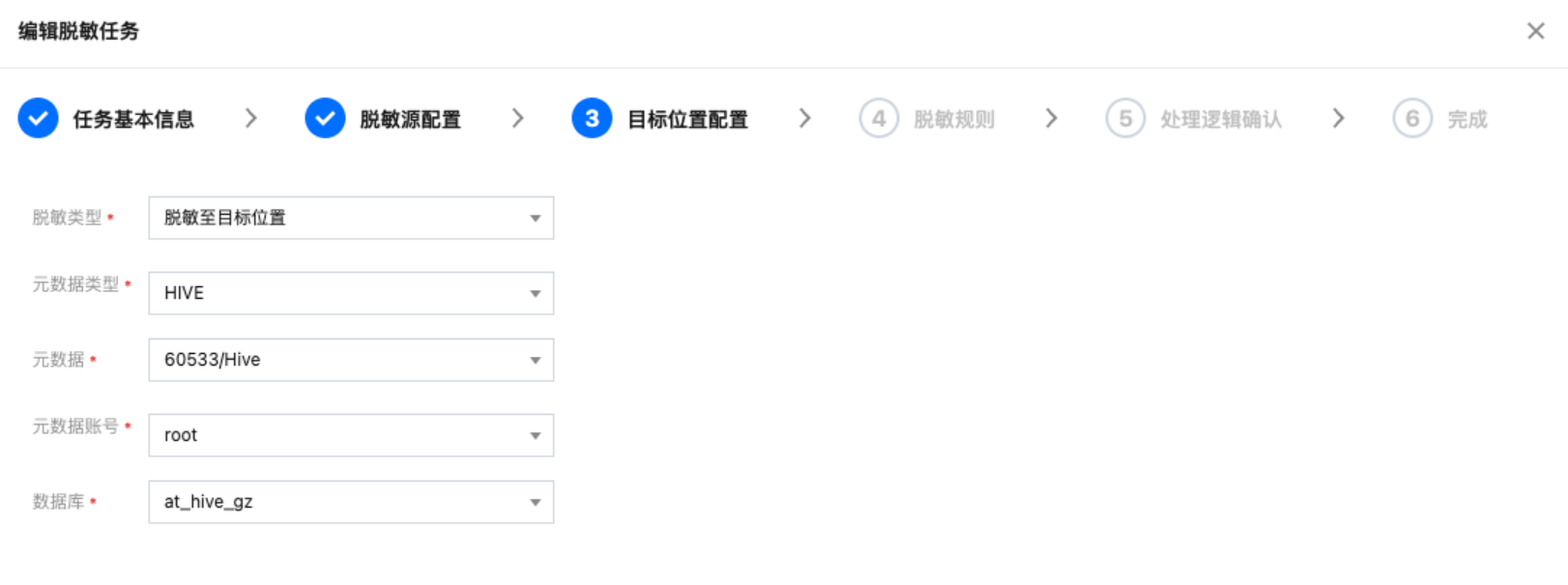Click the step 5 circle for 处理逻辑确认

(x=1125, y=119)
